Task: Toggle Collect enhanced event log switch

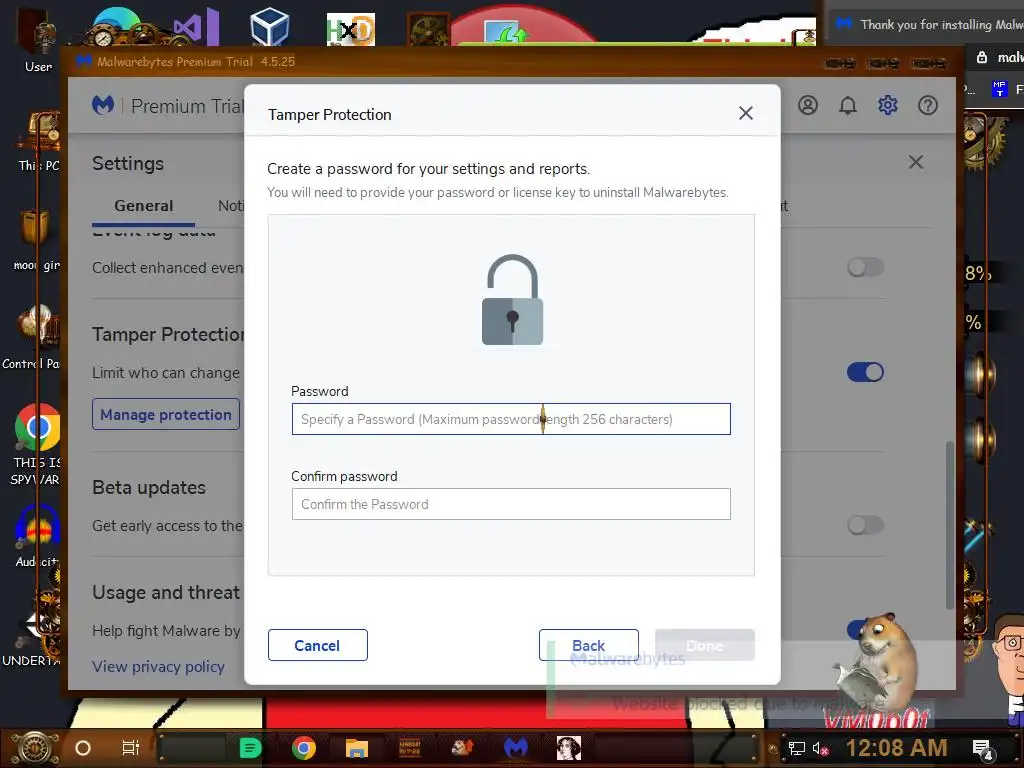Action: tap(865, 267)
